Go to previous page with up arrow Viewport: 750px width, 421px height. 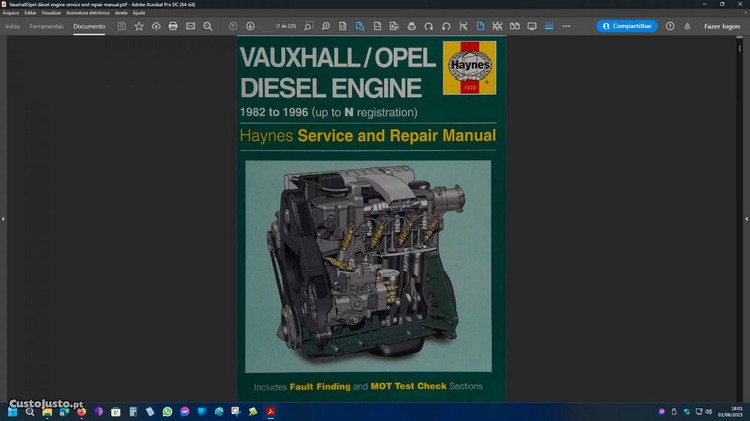coord(233,26)
